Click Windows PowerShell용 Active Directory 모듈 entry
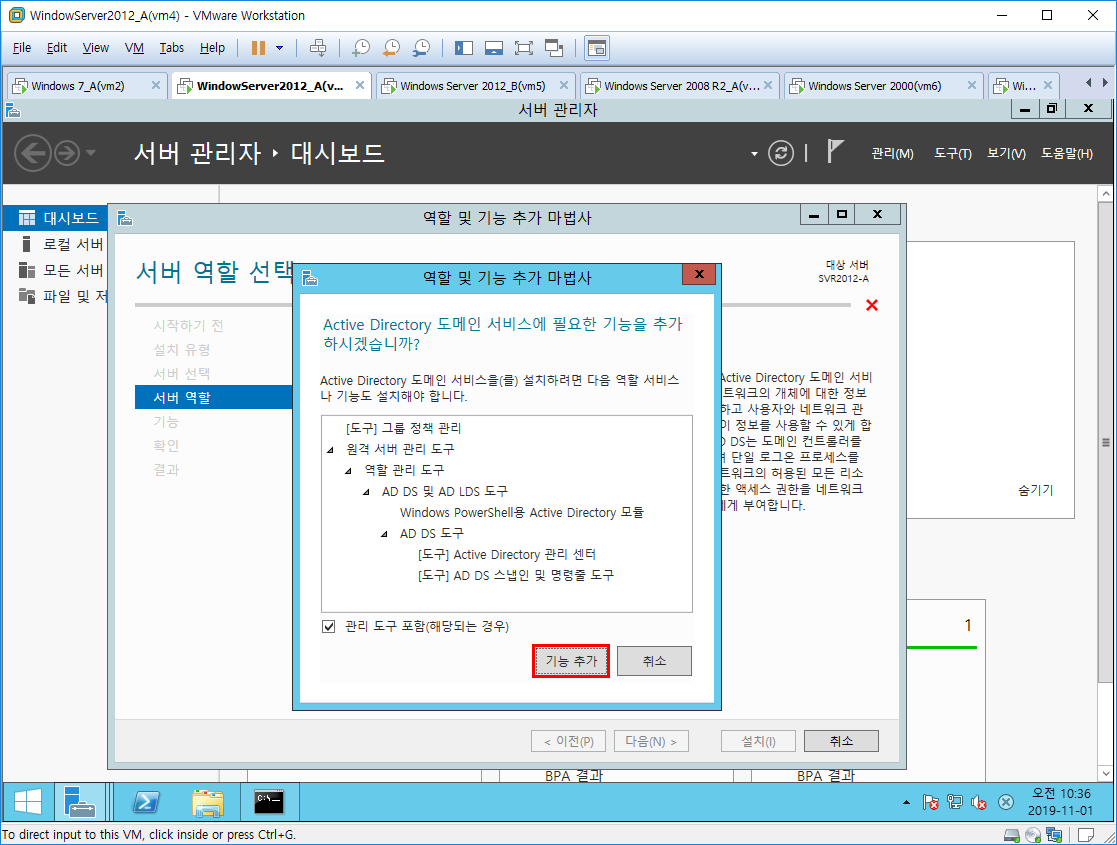This screenshot has height=845, width=1117. [521, 512]
